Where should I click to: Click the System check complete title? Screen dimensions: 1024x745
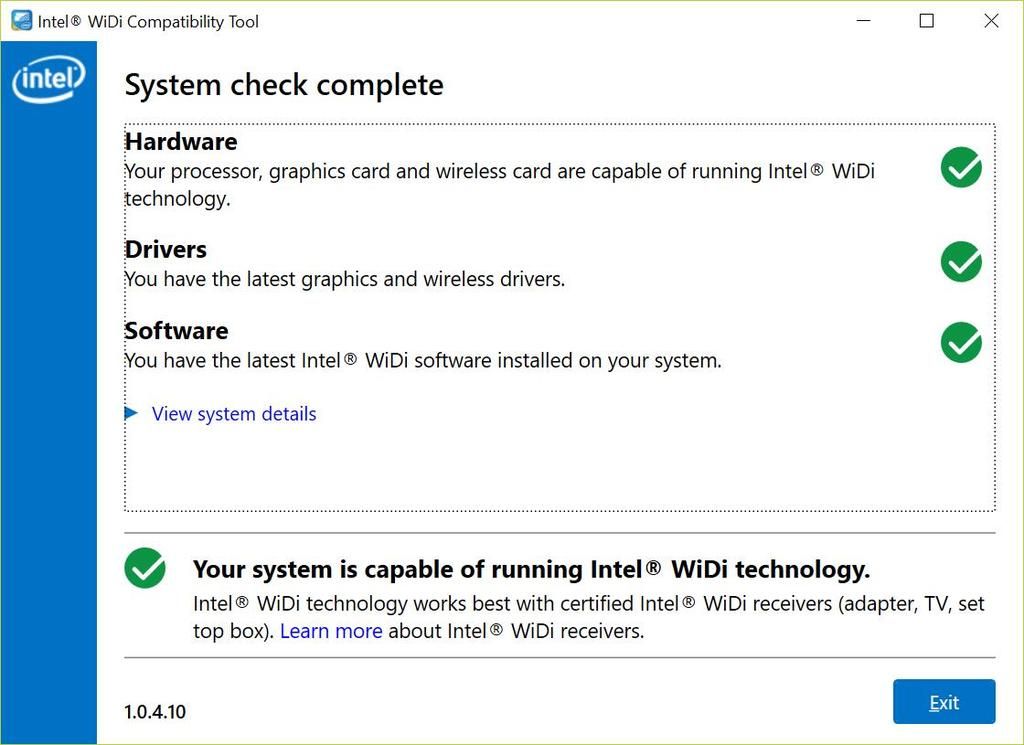[x=284, y=85]
